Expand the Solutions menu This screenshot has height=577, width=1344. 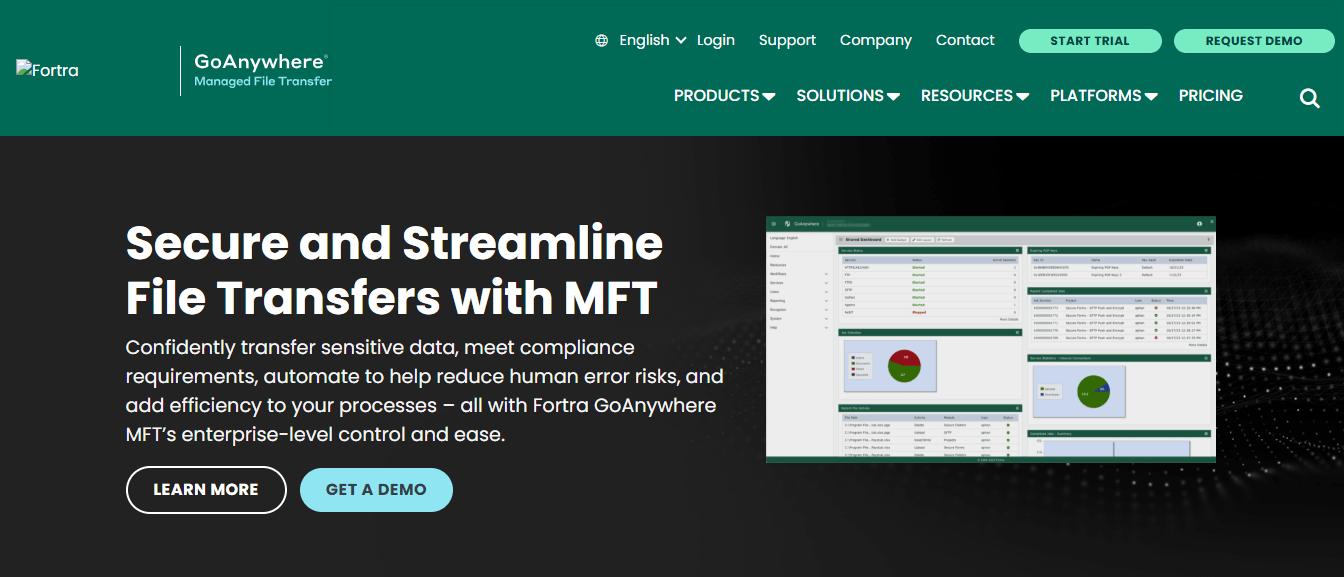pyautogui.click(x=848, y=96)
